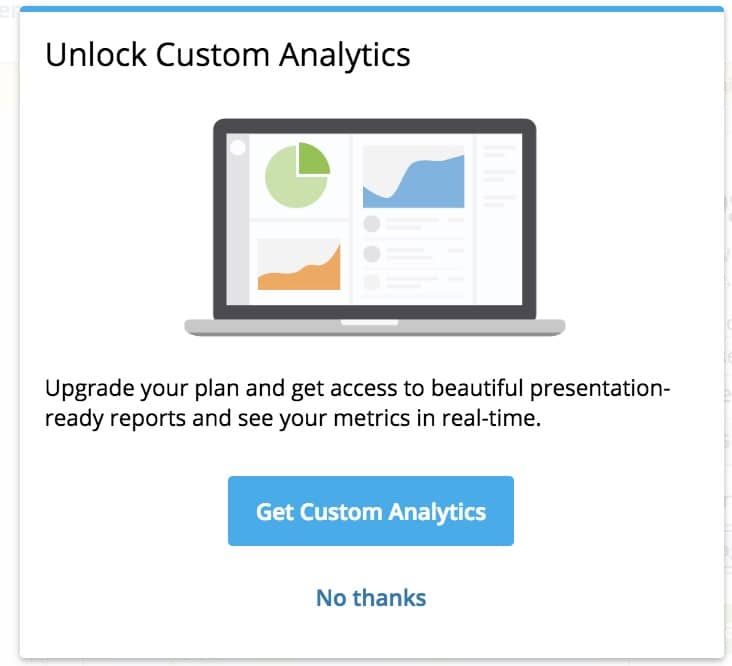Click the faded third list row in the illustration
The image size is (732, 666).
(x=414, y=282)
